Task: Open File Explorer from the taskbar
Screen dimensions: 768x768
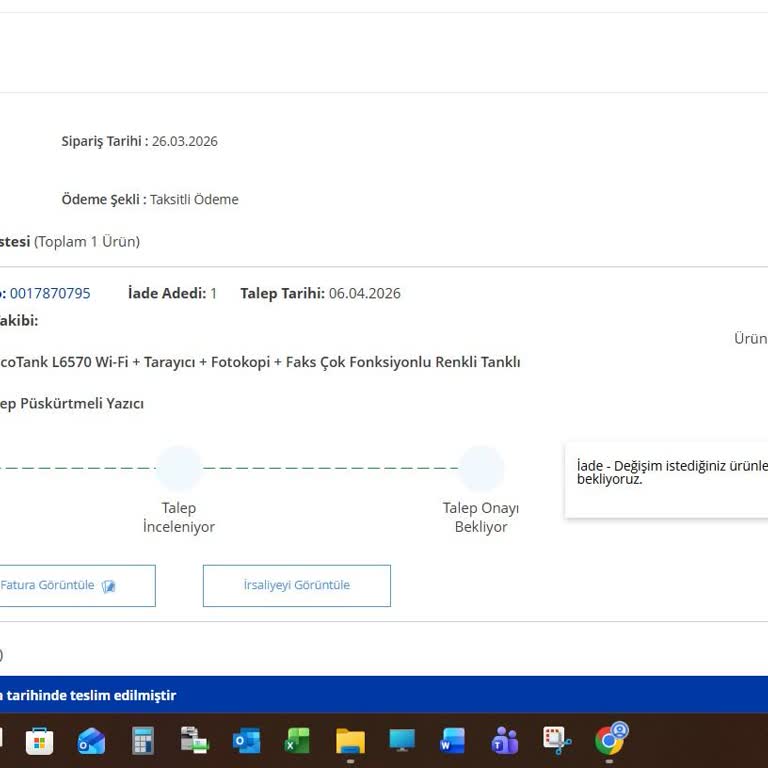Action: coord(350,741)
